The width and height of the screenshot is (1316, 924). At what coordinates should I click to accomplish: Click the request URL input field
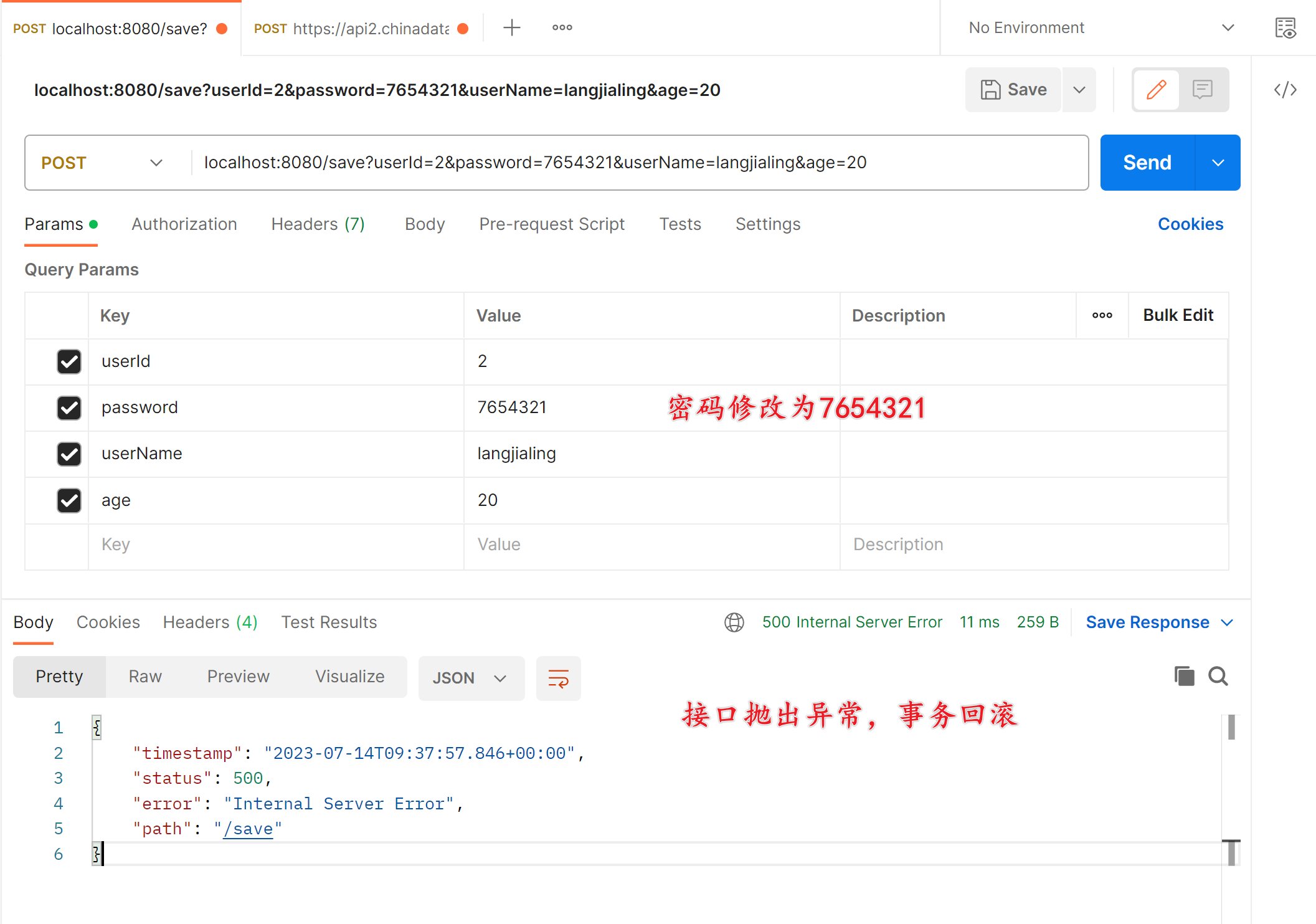(640, 163)
